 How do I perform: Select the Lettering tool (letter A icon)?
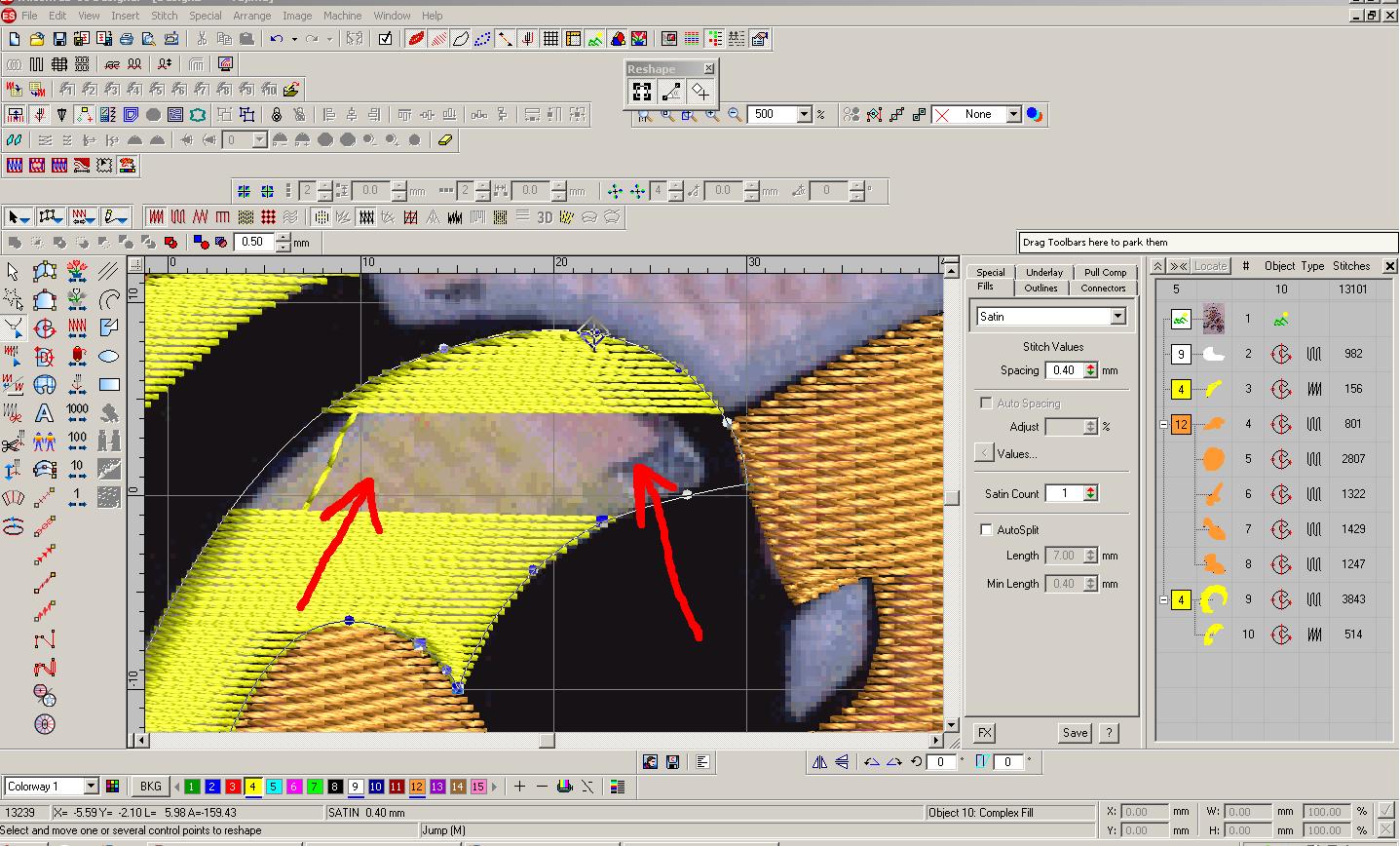point(44,414)
